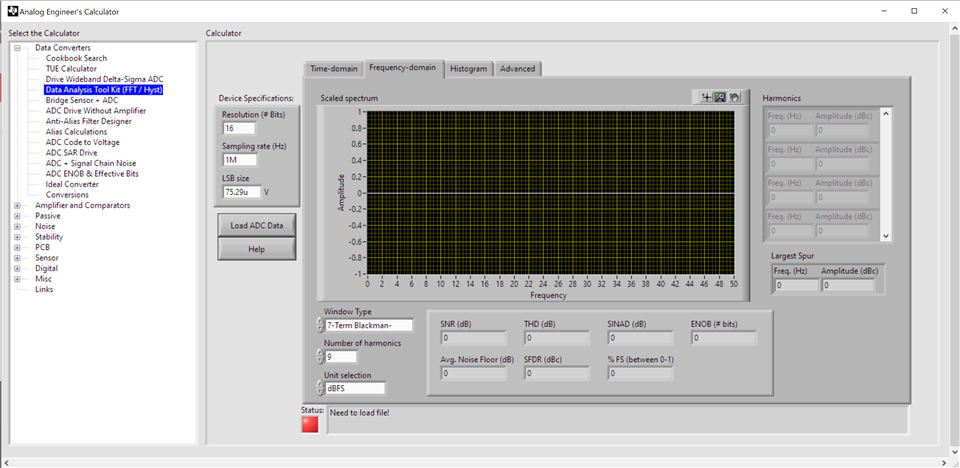Click the SFDR (dBc) output field
Image resolution: width=960 pixels, height=468 pixels.
[x=557, y=373]
